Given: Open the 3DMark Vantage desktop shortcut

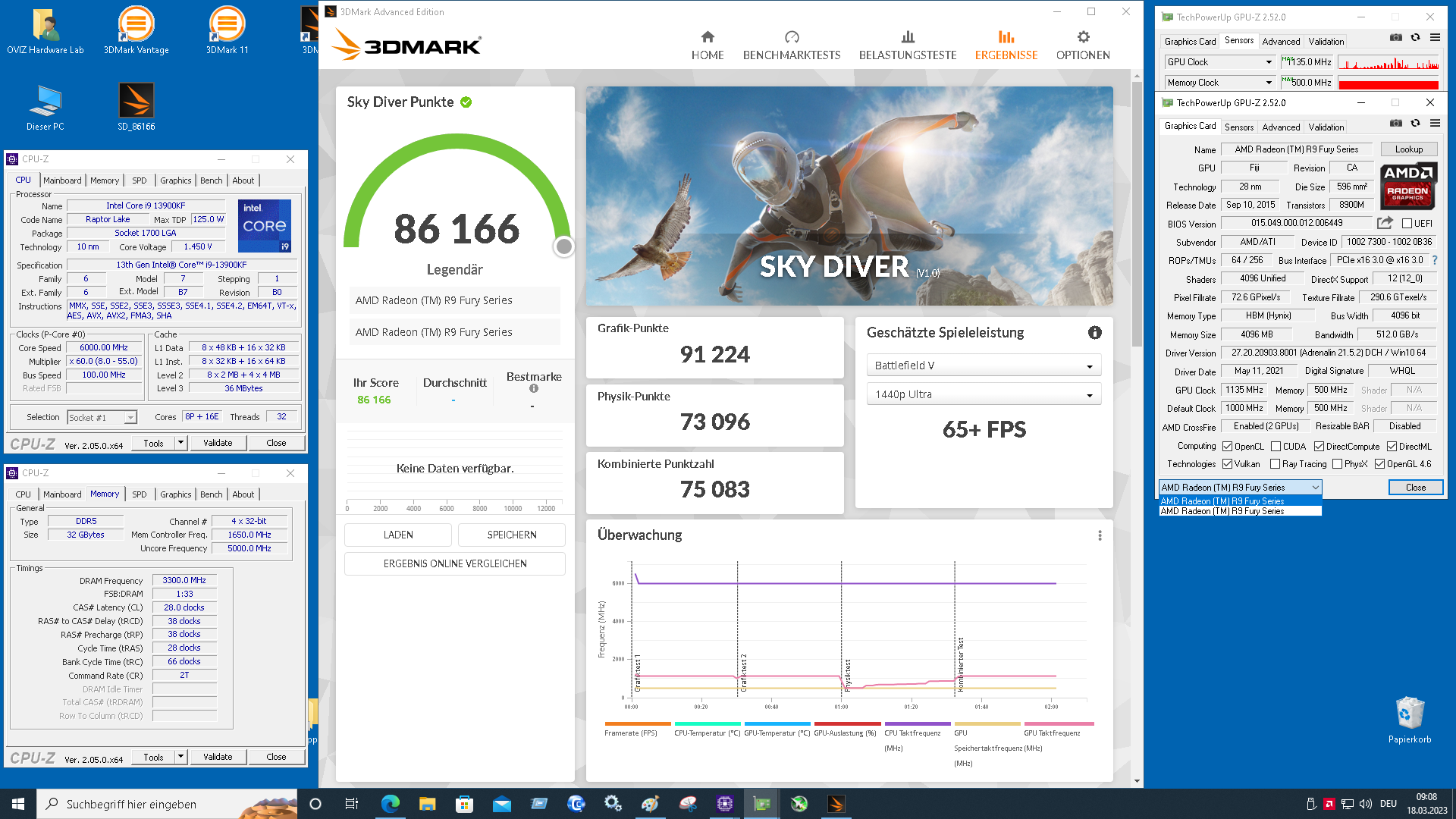Looking at the screenshot, I should [136, 32].
